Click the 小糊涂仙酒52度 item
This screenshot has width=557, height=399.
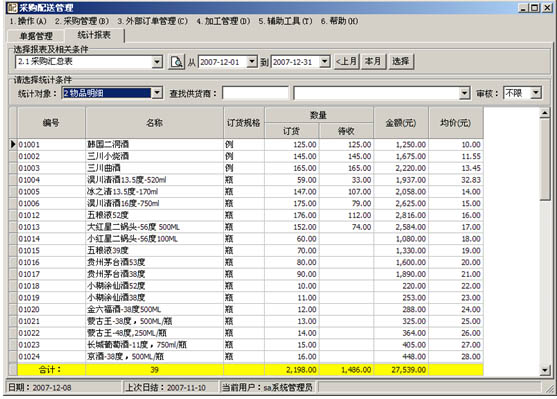point(116,286)
